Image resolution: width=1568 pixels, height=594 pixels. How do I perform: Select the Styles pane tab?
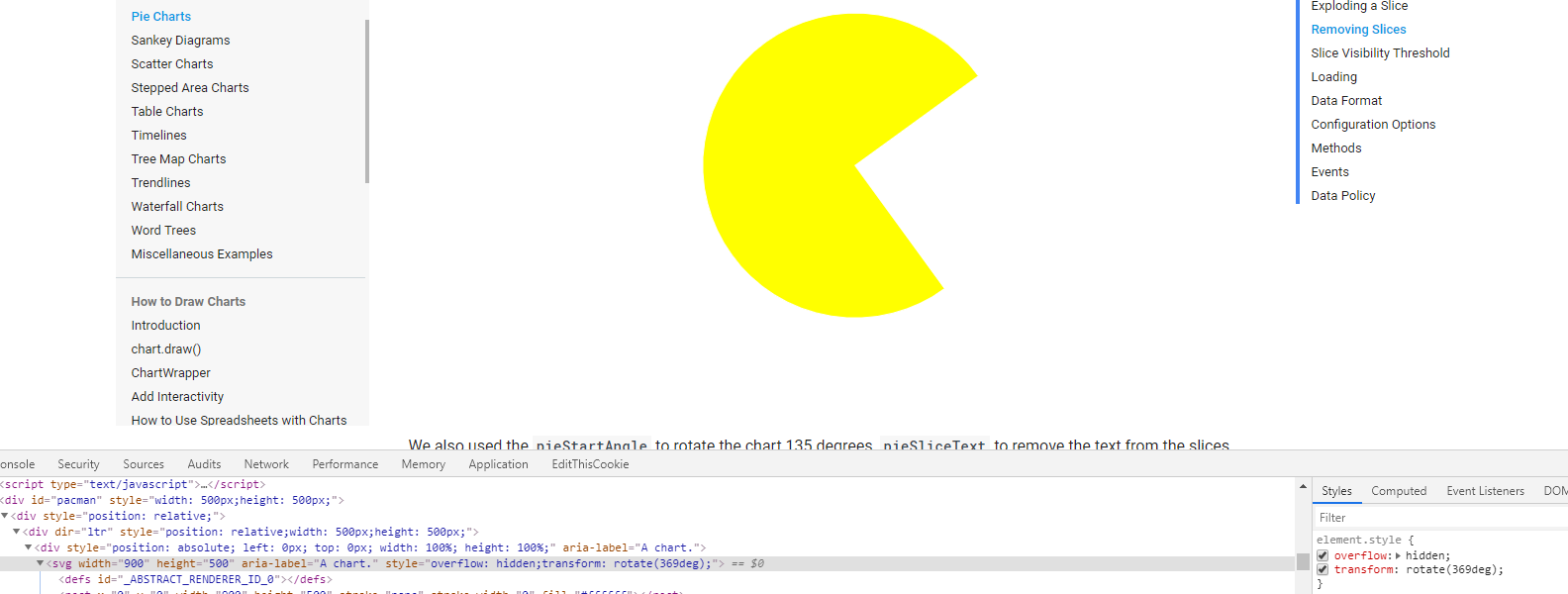pos(1336,491)
